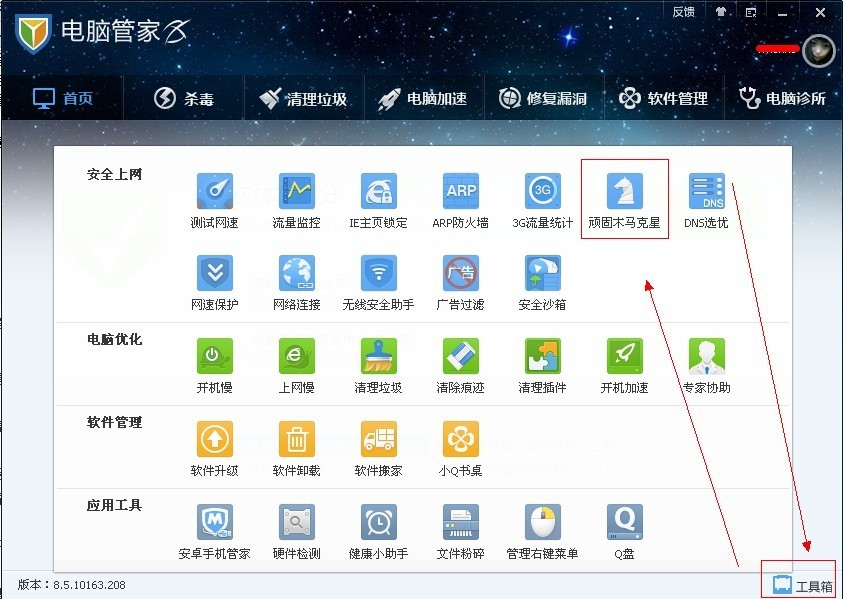This screenshot has width=843, height=599.
Task: Click the 工具箱 toolbox button
Action: (x=803, y=585)
